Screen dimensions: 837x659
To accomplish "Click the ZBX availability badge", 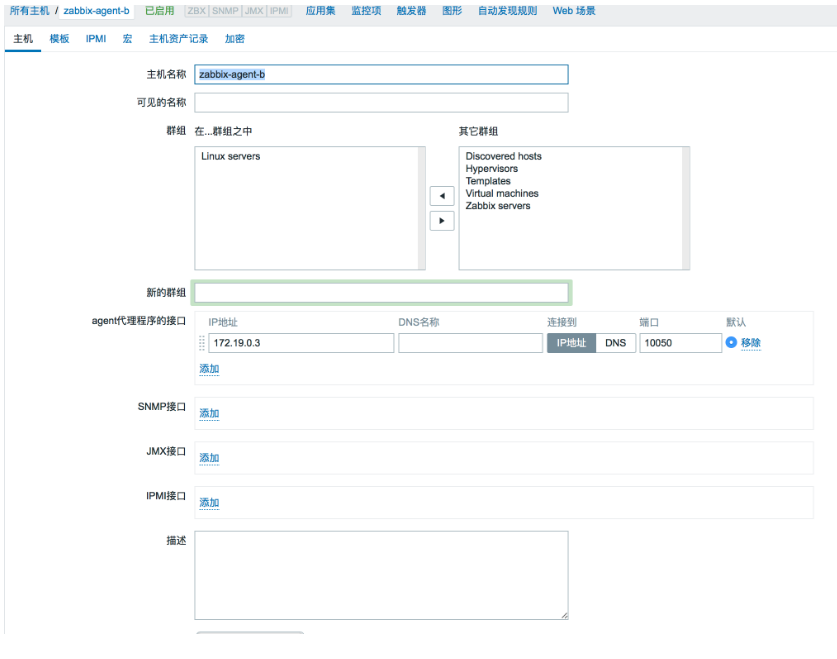I will coord(196,11).
